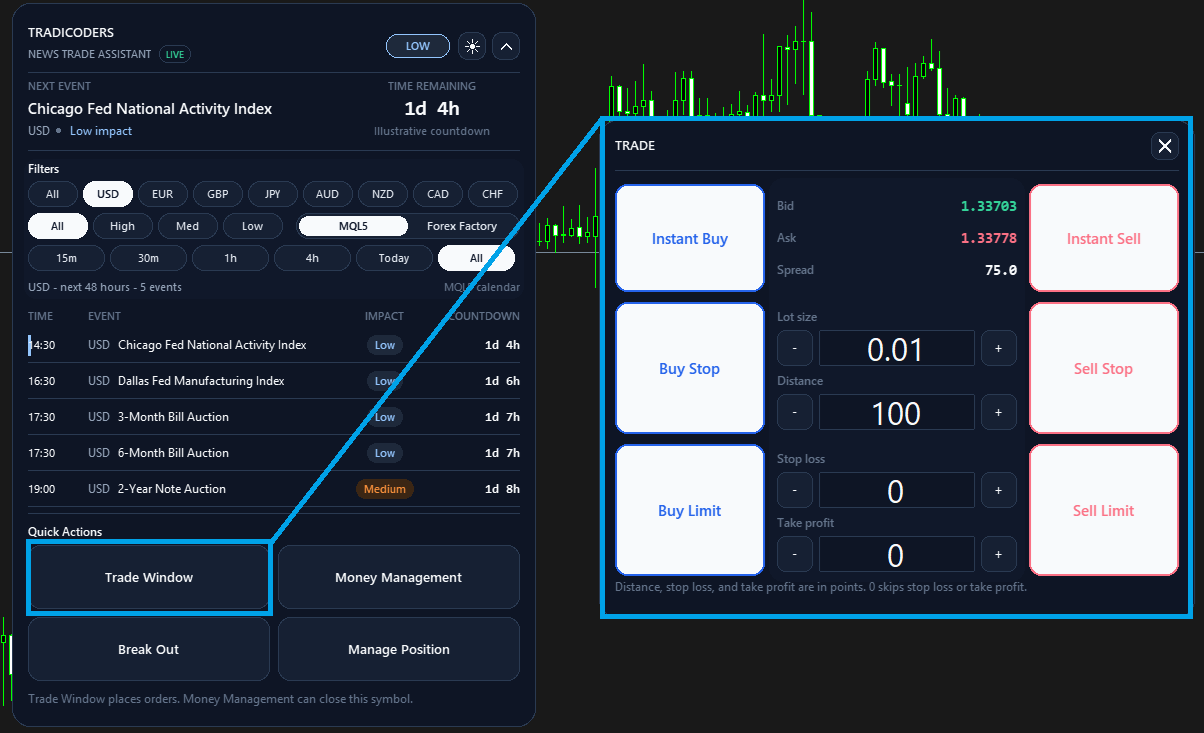Increase Take profit with plus button
The image size is (1204, 733).
(x=999, y=554)
